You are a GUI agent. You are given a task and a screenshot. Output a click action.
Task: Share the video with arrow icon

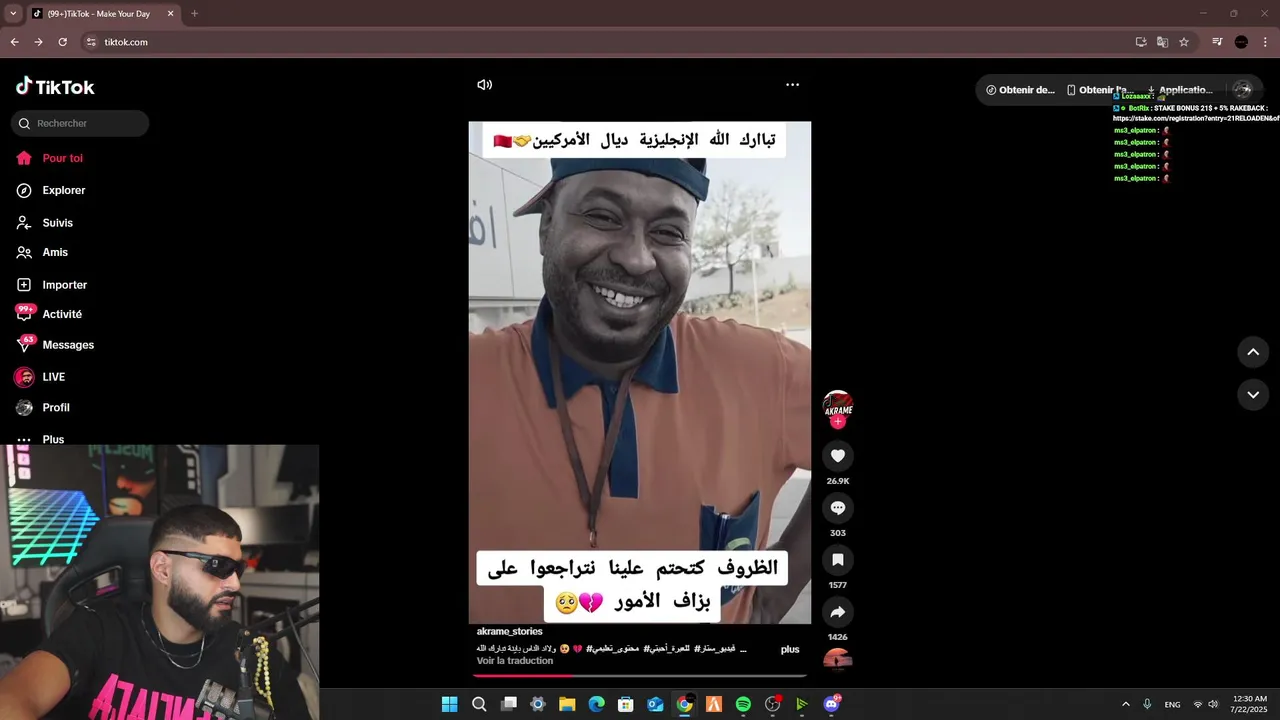(x=838, y=612)
